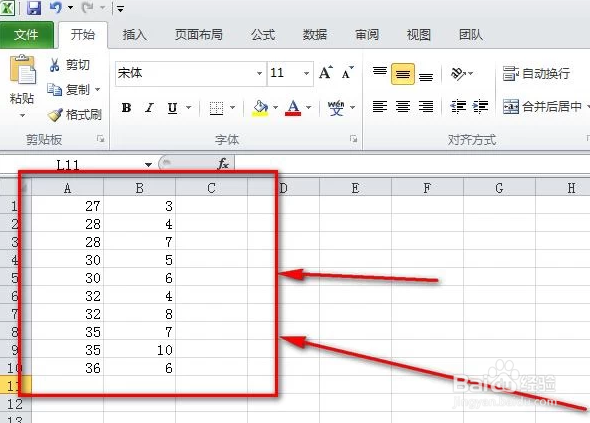Click the Copy icon
This screenshot has width=590, height=423.
click(55, 90)
